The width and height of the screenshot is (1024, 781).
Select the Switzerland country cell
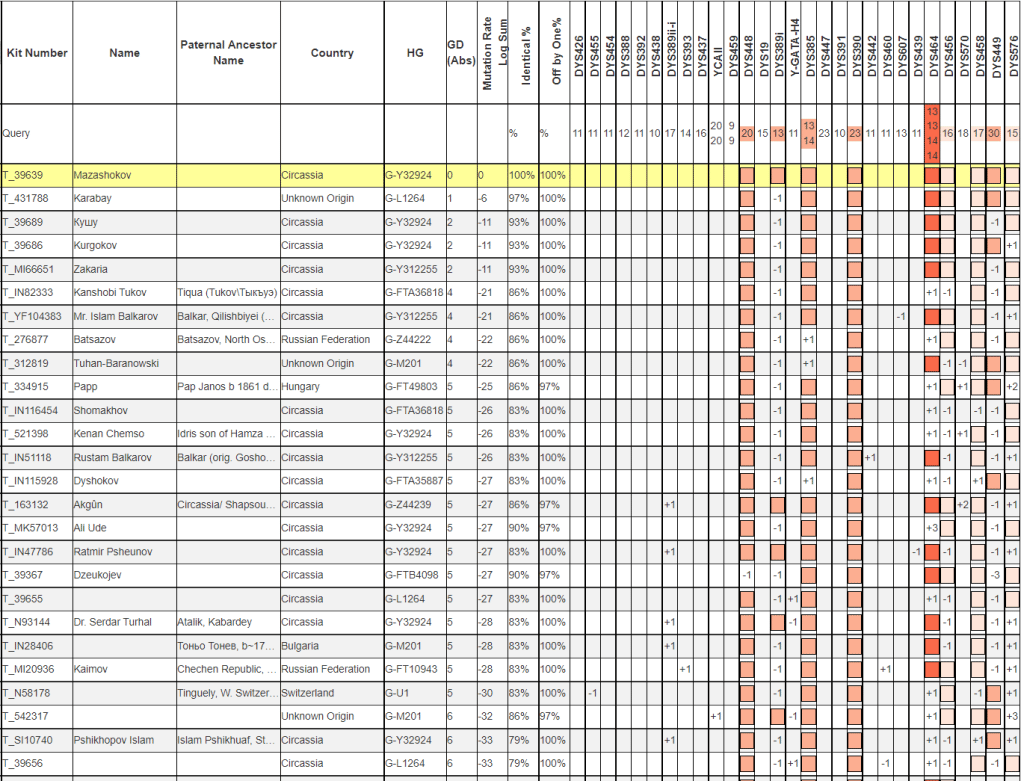308,693
